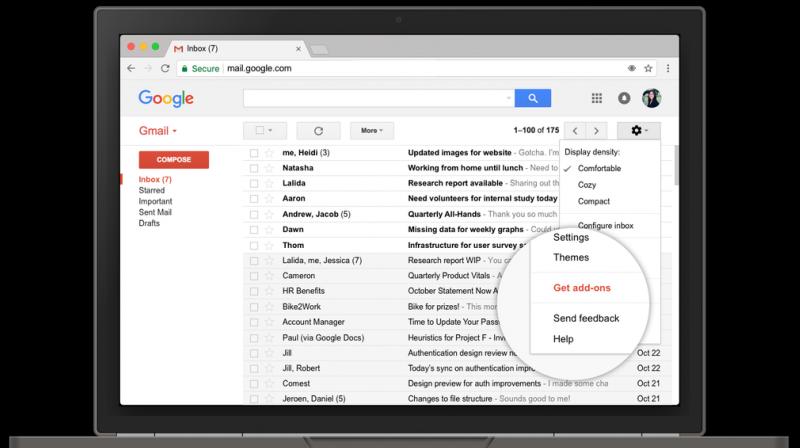Tick the Jeroen, Daniel (5) checkbox

[254, 399]
